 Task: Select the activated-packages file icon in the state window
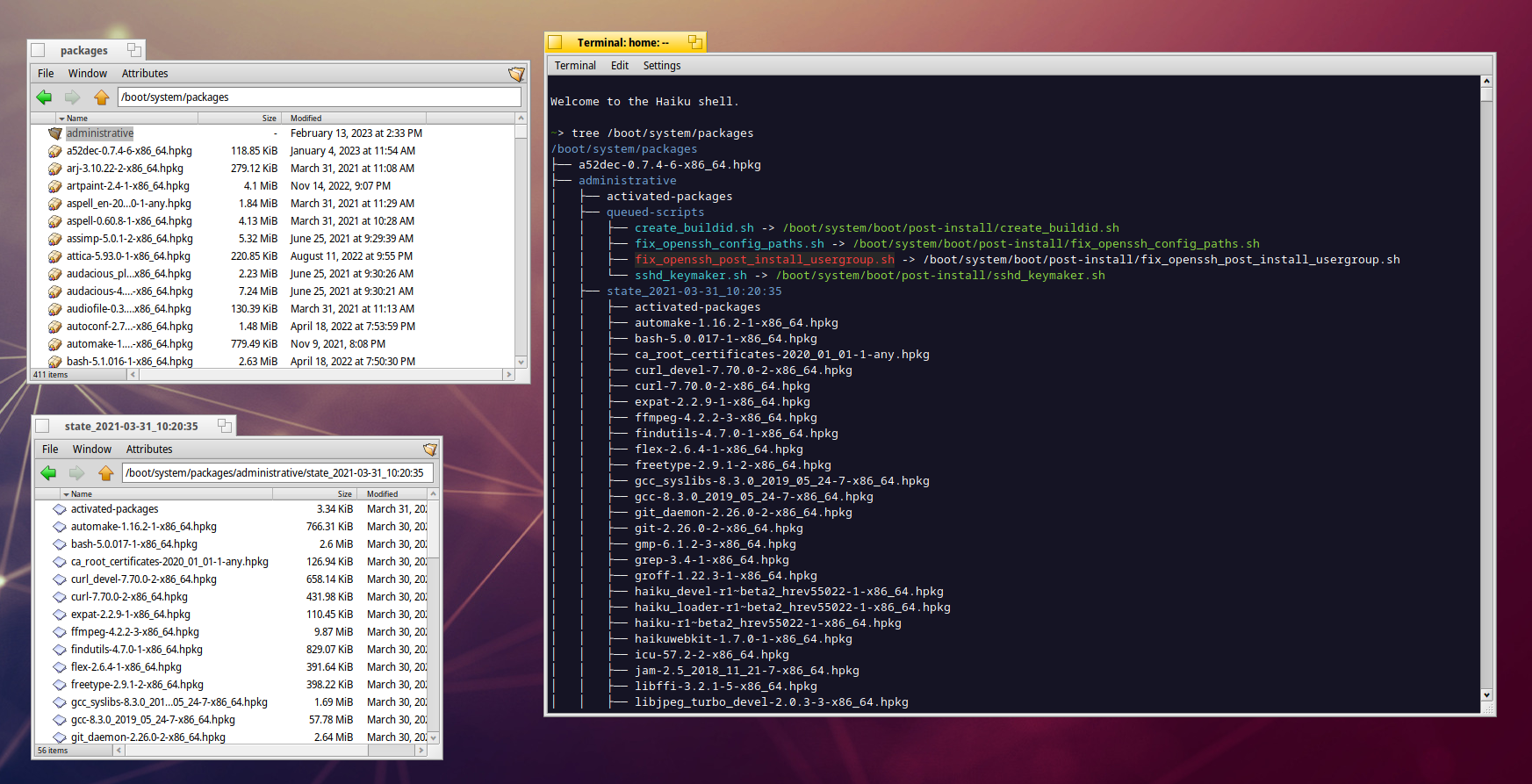click(60, 509)
